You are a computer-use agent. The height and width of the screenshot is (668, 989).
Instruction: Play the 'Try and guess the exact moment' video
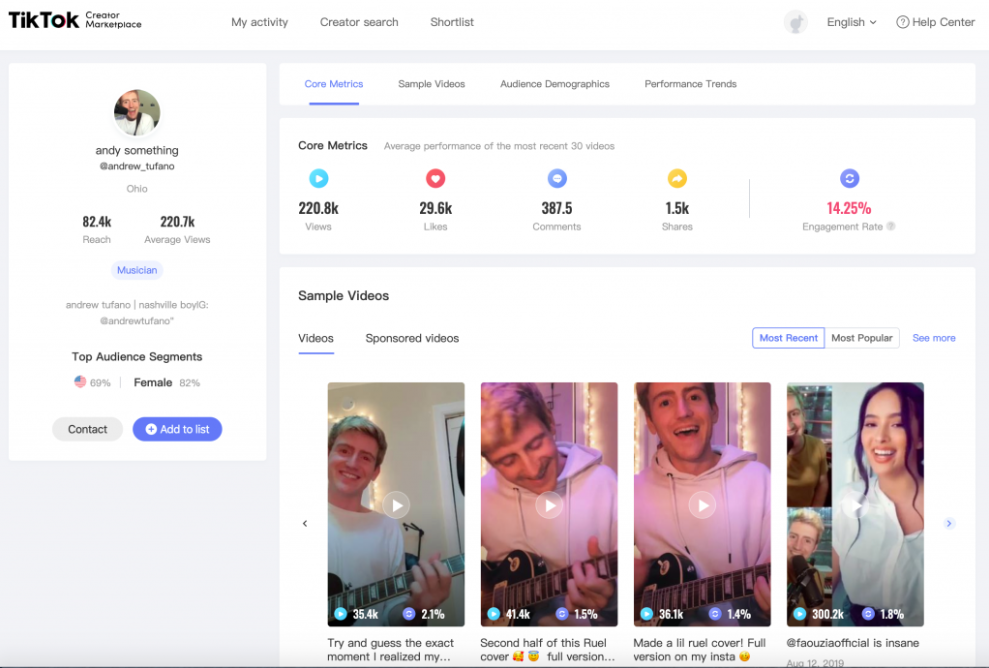pyautogui.click(x=396, y=505)
